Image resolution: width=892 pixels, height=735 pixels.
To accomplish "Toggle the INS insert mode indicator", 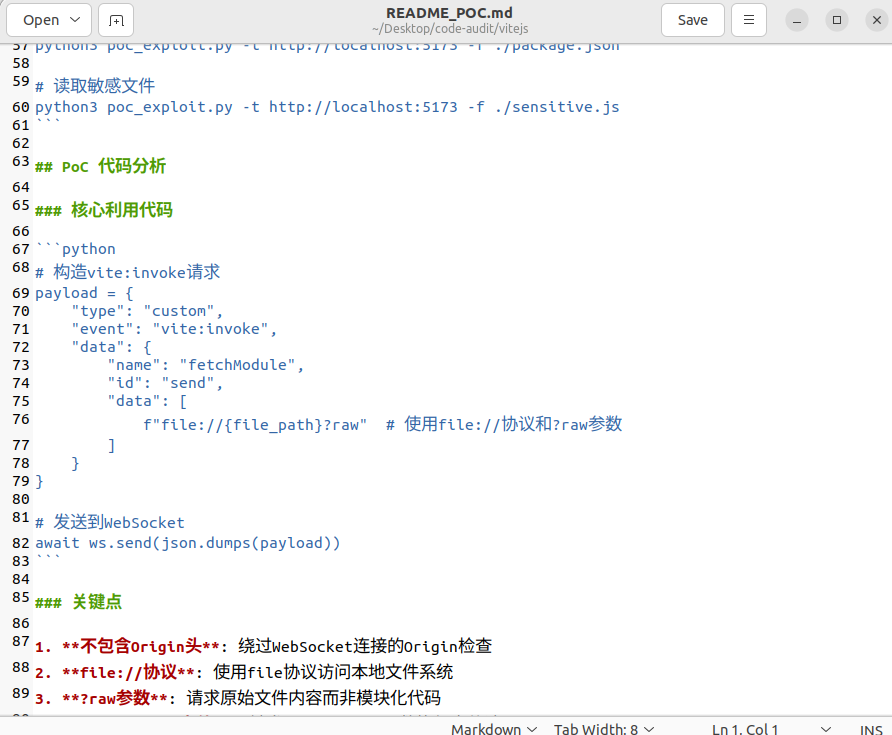I will coord(871,729).
